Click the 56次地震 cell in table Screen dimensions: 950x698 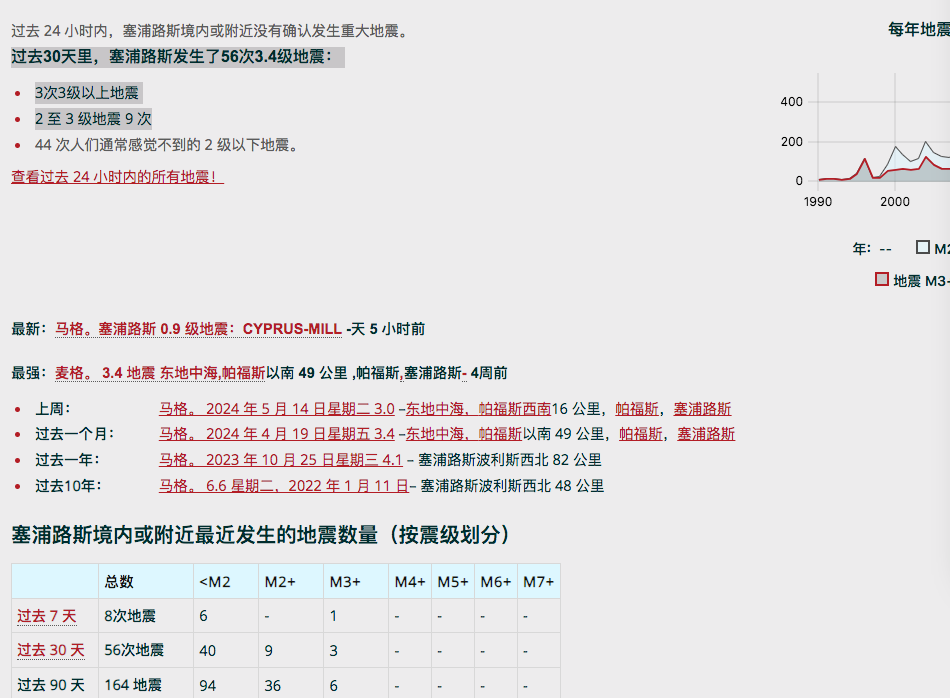pyautogui.click(x=134, y=650)
